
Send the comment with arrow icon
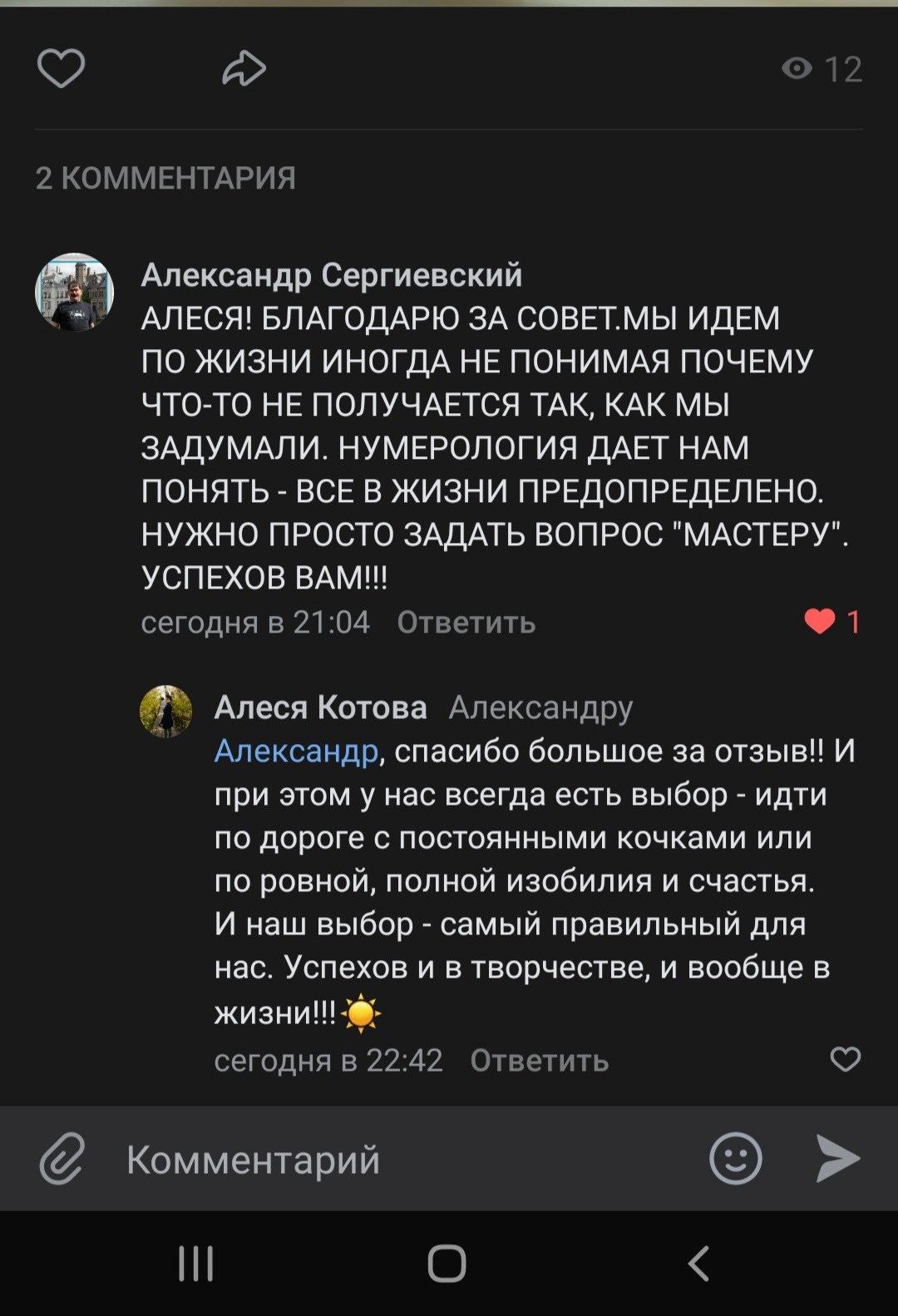pos(836,1158)
